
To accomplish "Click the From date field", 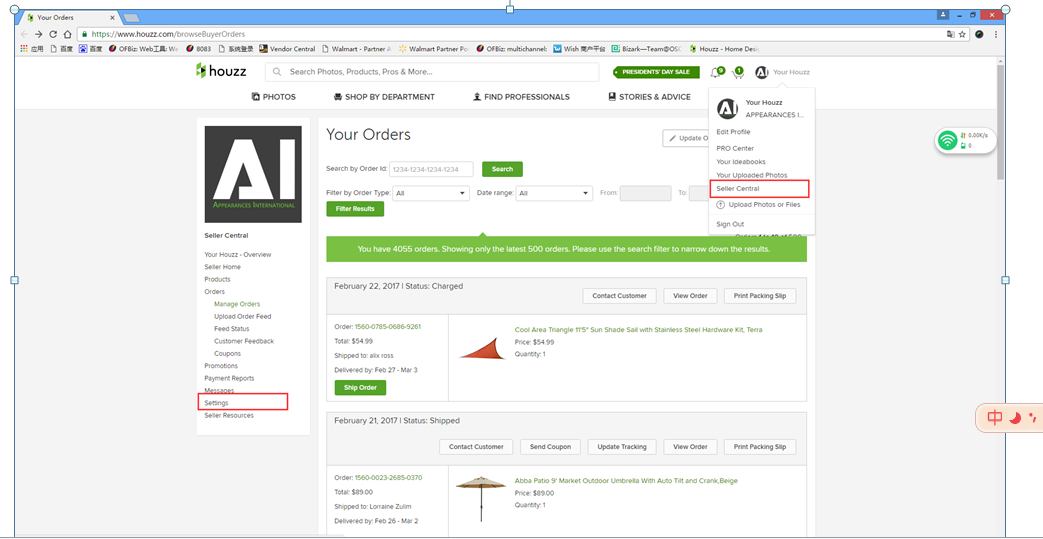I will [645, 193].
